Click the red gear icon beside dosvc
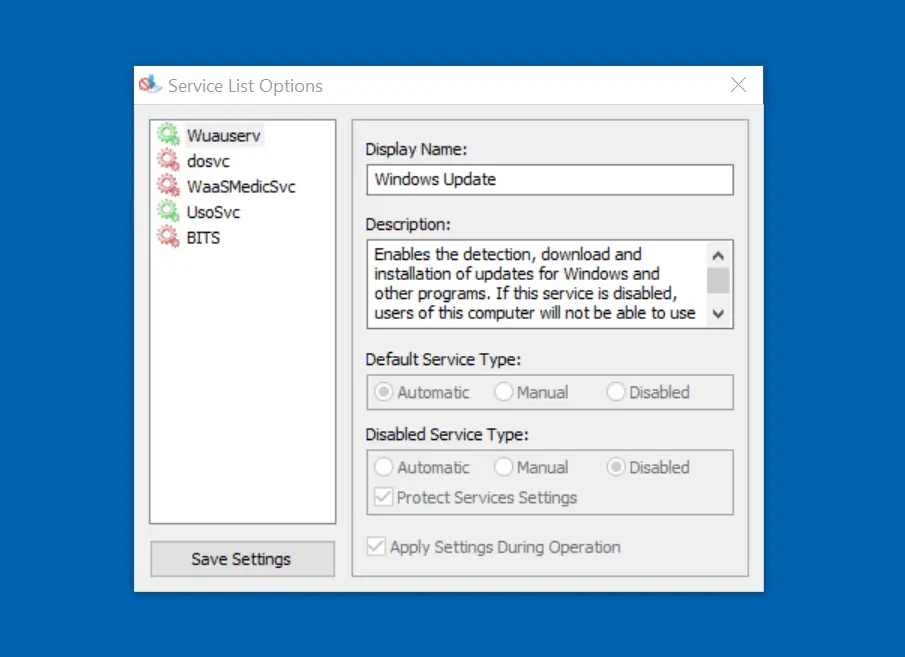Image resolution: width=905 pixels, height=657 pixels. [169, 160]
